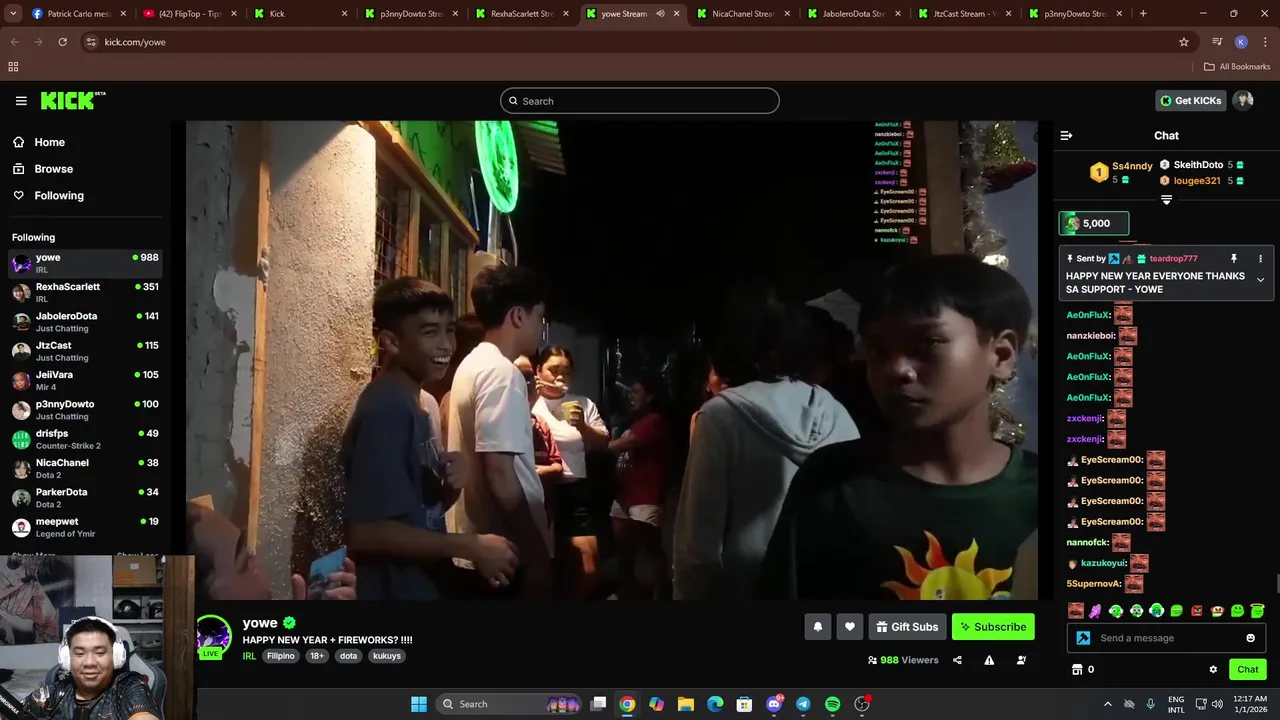Click the green Chat send button

tap(1247, 669)
